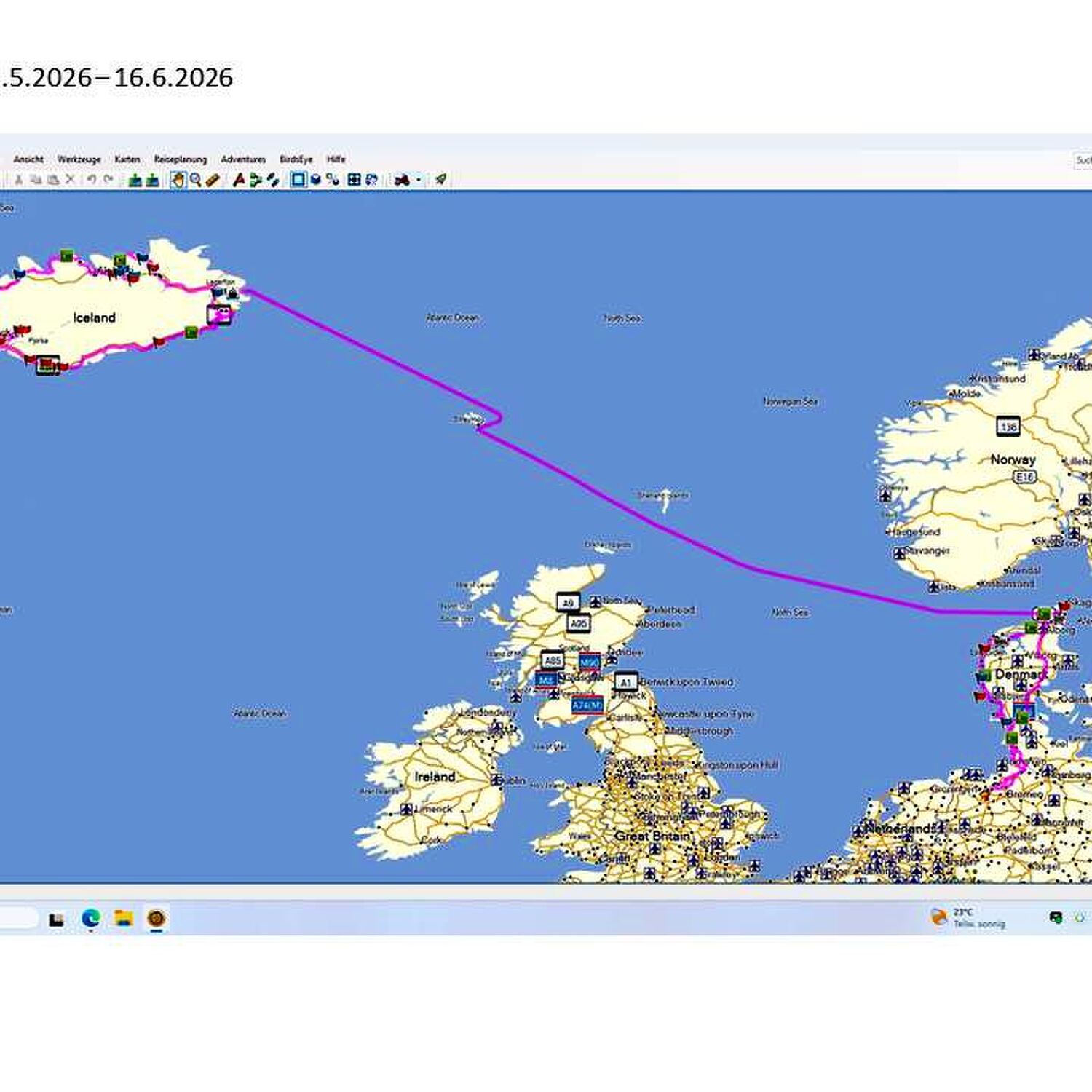Click the Ireland label on the map
The image size is (1092, 1092).
point(435,777)
